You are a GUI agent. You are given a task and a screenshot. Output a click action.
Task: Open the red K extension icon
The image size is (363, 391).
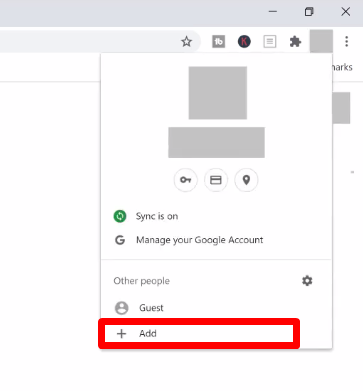tap(244, 42)
